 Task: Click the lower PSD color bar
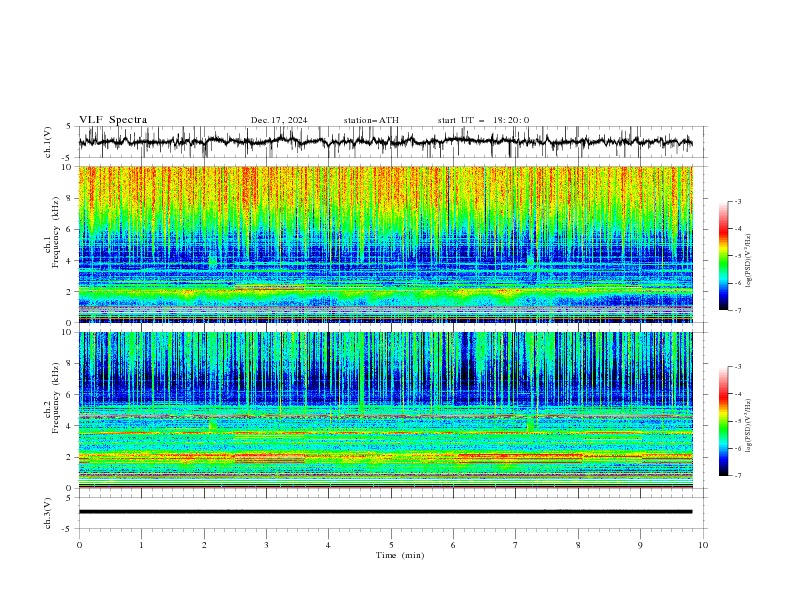(723, 421)
